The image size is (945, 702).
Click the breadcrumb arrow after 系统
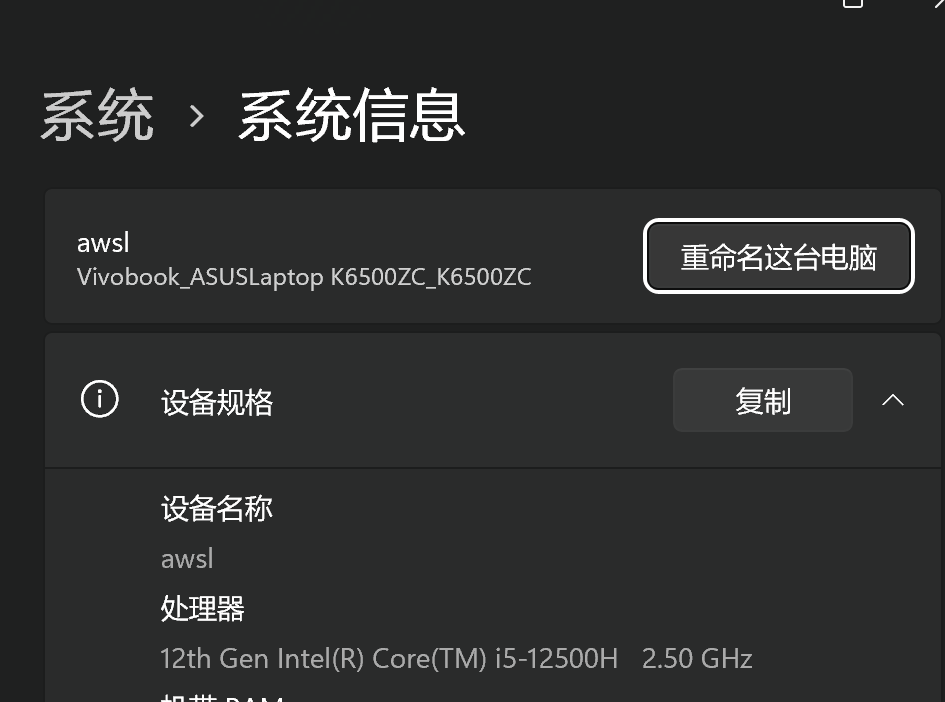(x=196, y=116)
